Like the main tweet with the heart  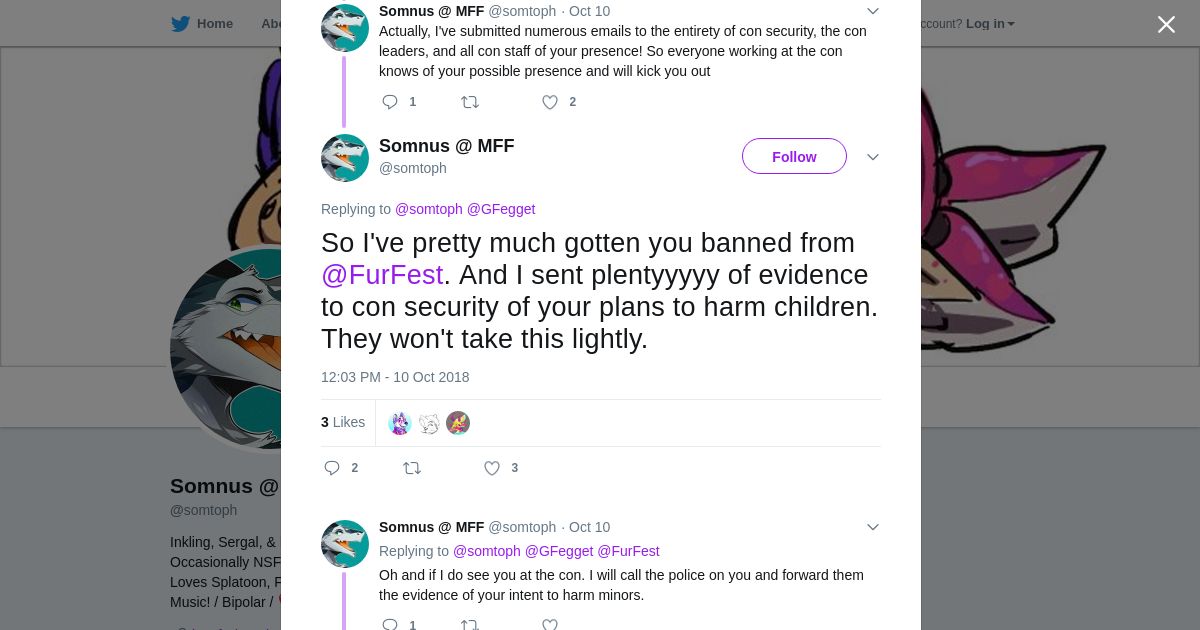[492, 468]
